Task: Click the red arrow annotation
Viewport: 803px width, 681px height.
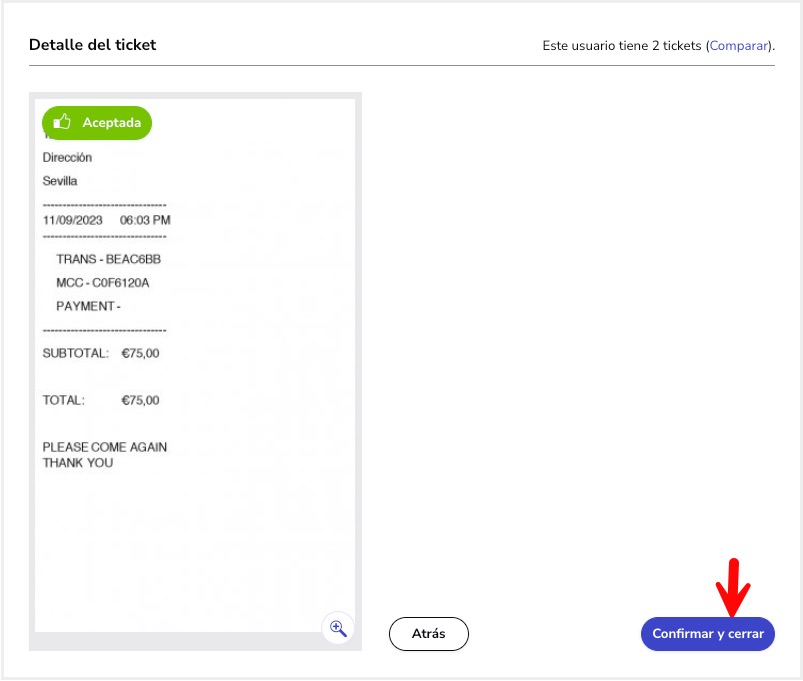Action: (735, 587)
